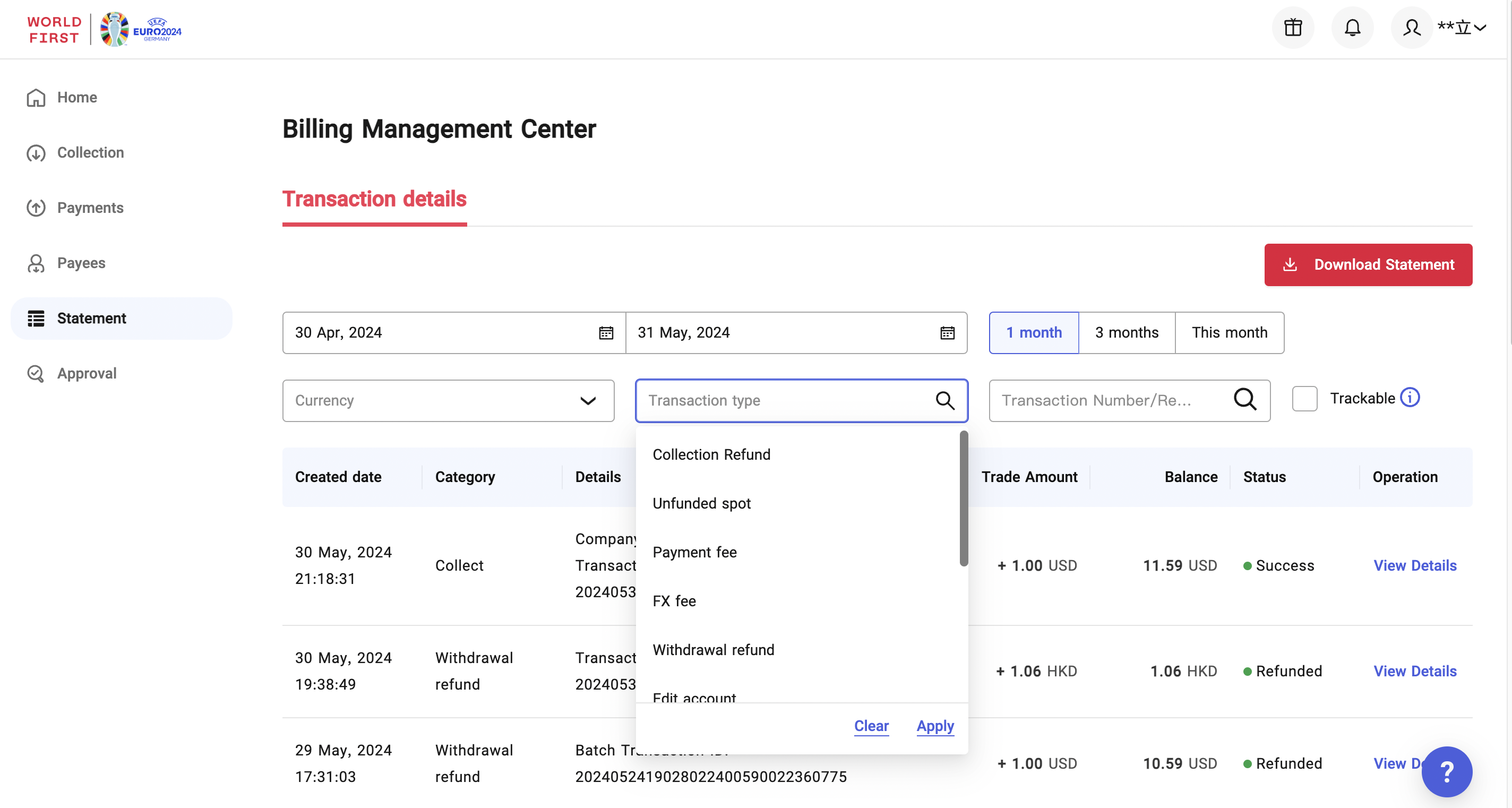Expand the account name menu chevron
1512x808 pixels.
pos(1480,28)
